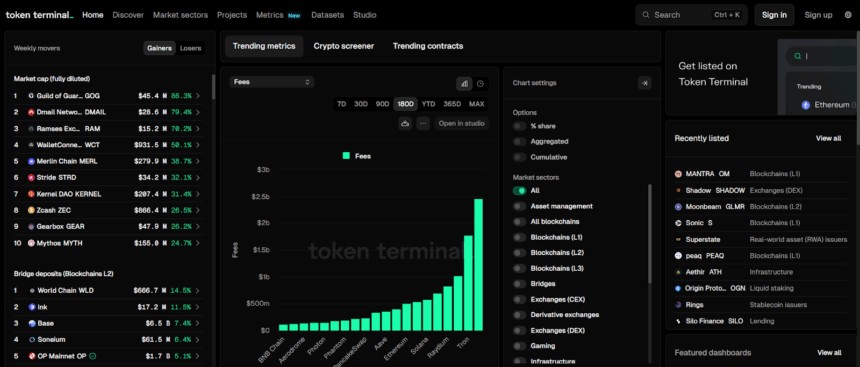Click View all for Recently listed
This screenshot has height=367, width=860.
click(828, 138)
